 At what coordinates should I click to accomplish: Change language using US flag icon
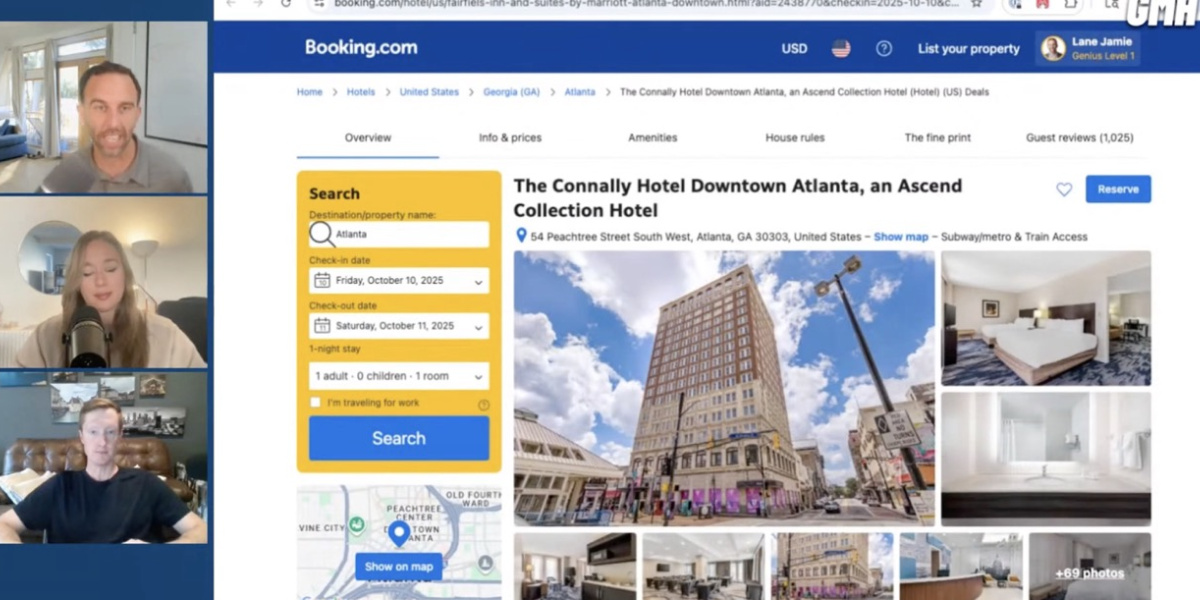(841, 48)
